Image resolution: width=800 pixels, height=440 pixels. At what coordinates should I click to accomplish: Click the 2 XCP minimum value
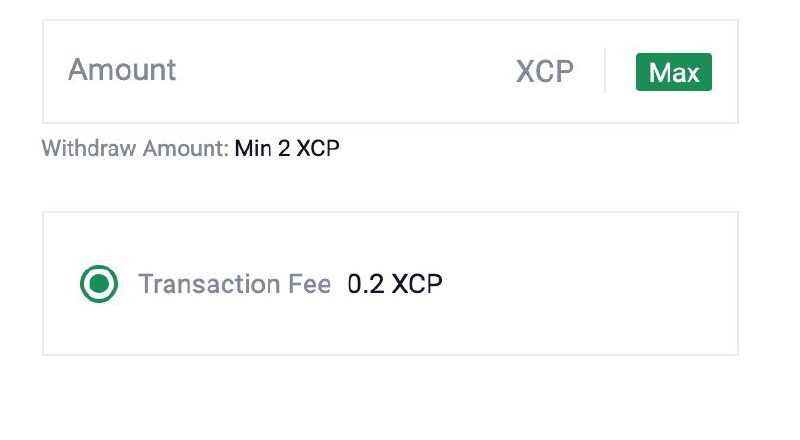click(309, 149)
